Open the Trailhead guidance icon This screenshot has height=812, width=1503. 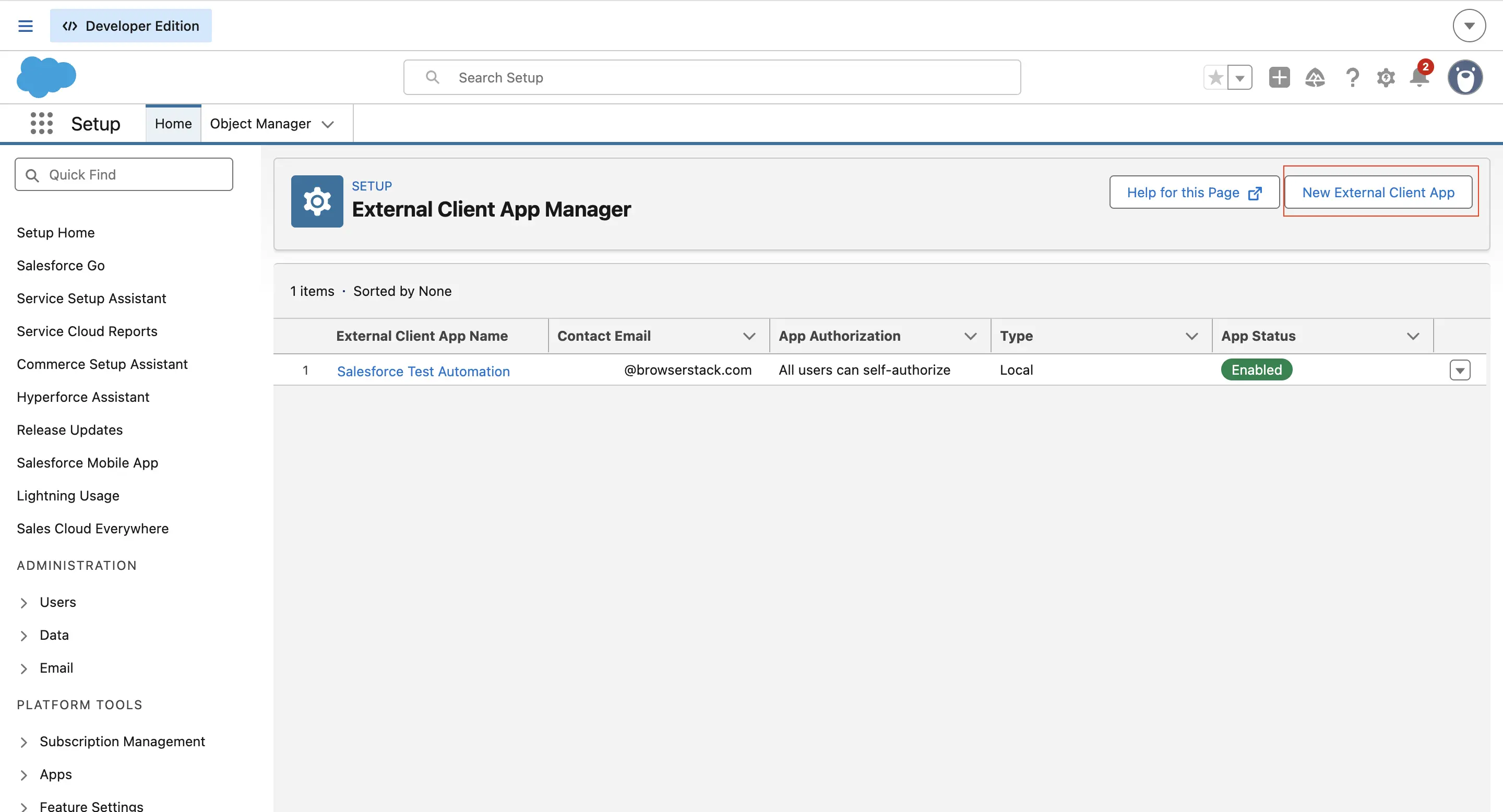point(1315,77)
